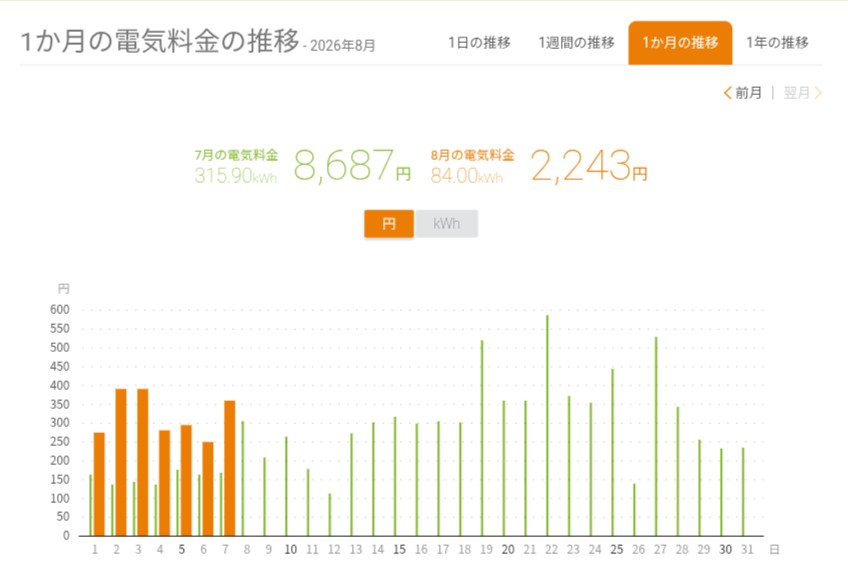Image resolution: width=848 pixels, height=571 pixels.
Task: Open the 1日の推移 tab
Action: 479,43
